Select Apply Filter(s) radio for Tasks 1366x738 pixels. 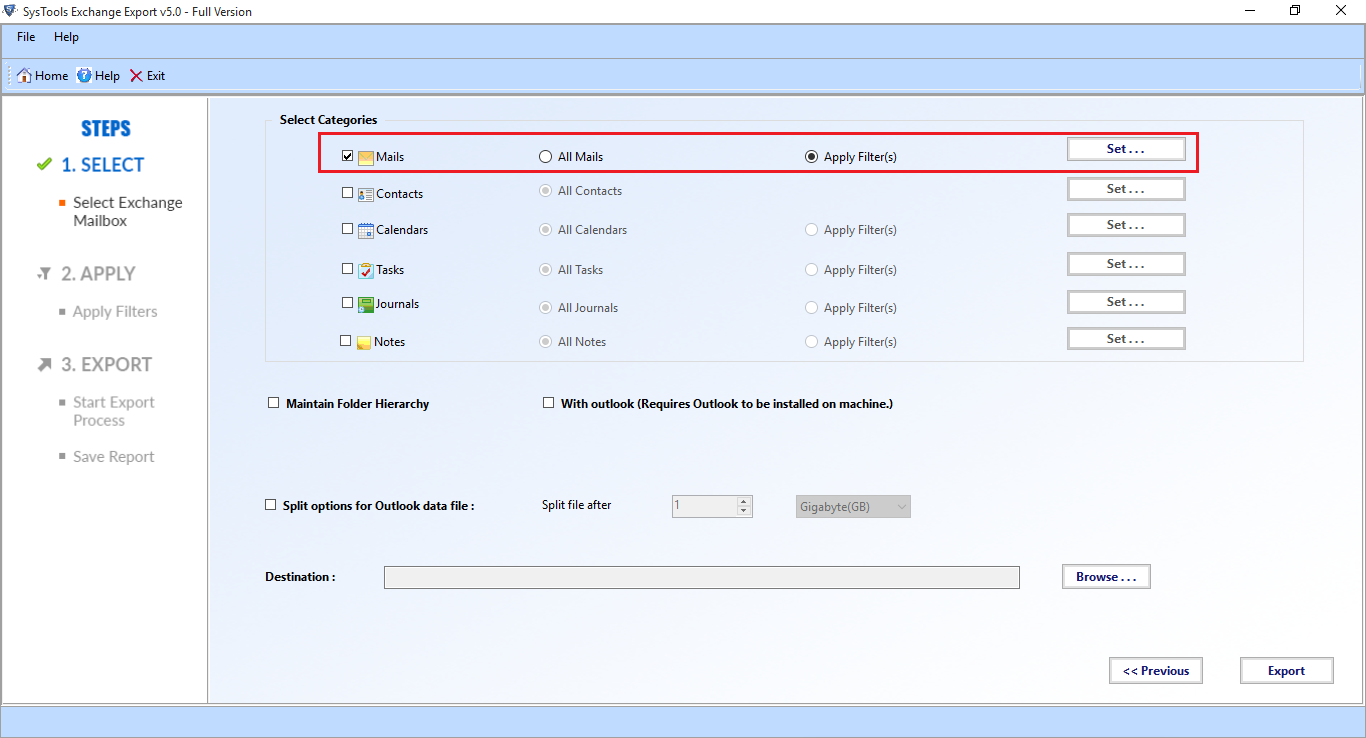[x=812, y=270]
